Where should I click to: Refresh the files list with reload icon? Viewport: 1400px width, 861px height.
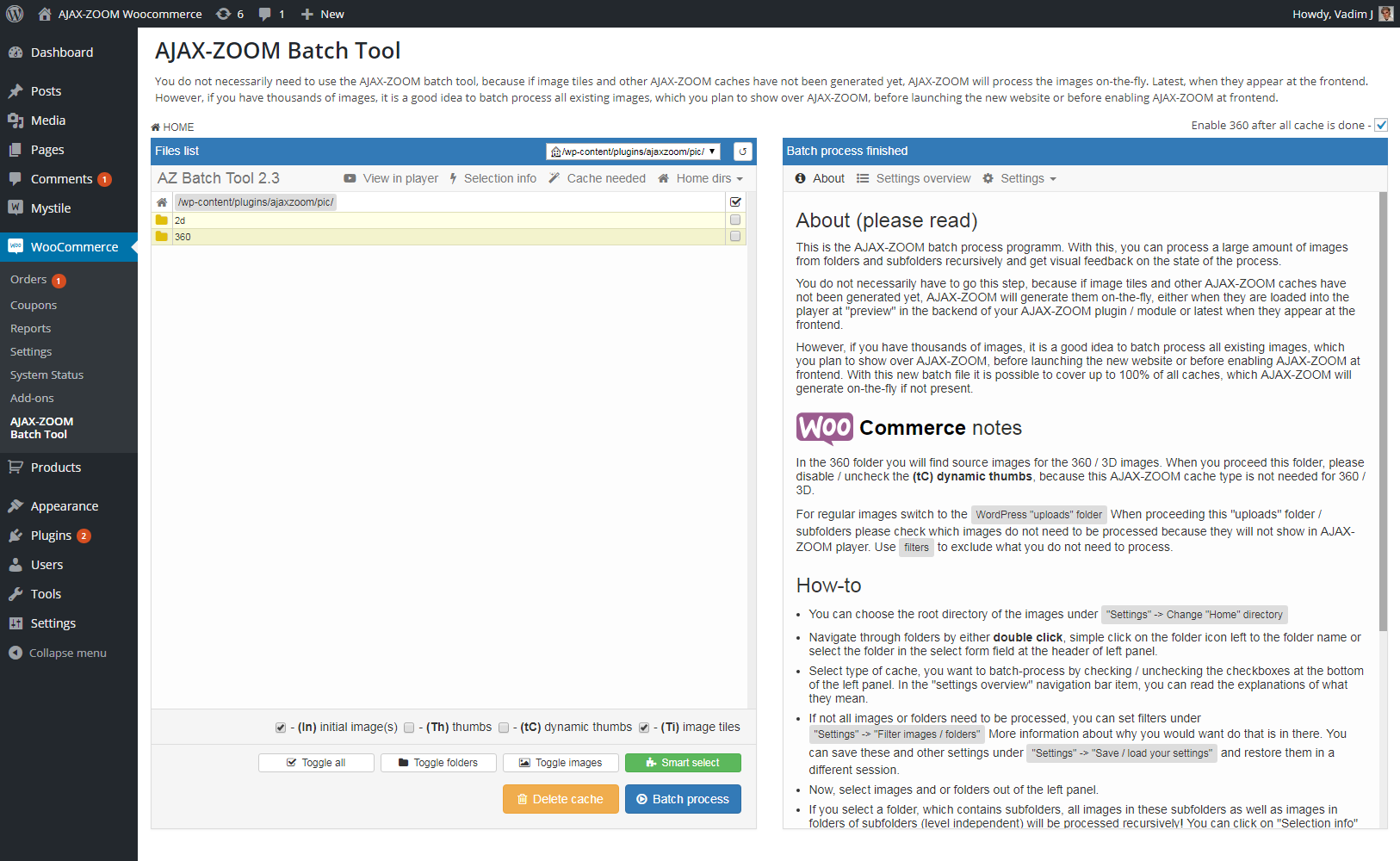(743, 152)
